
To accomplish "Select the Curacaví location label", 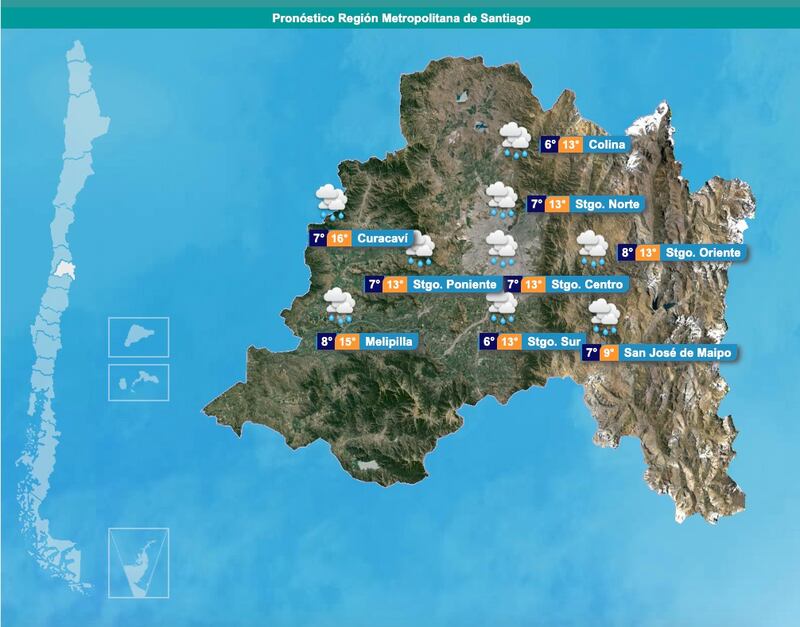I will coord(382,238).
